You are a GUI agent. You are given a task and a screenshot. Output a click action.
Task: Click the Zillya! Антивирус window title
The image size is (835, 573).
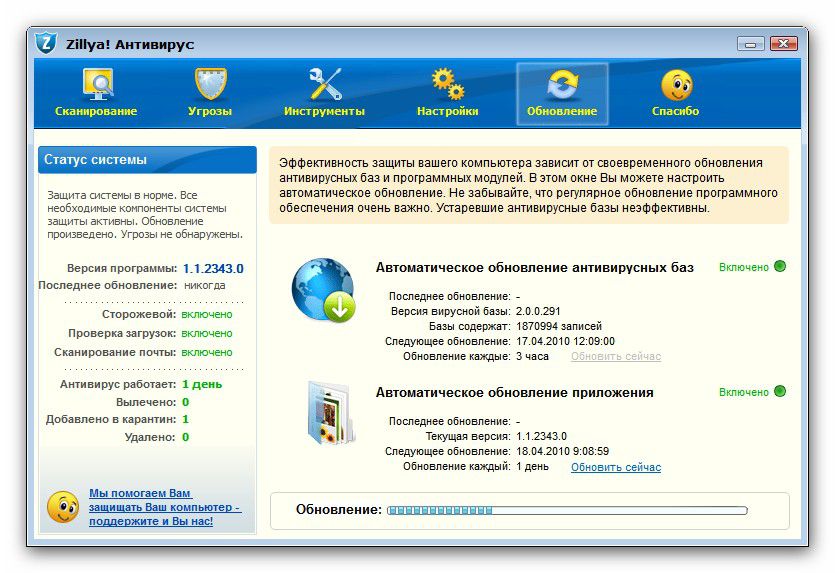[130, 44]
